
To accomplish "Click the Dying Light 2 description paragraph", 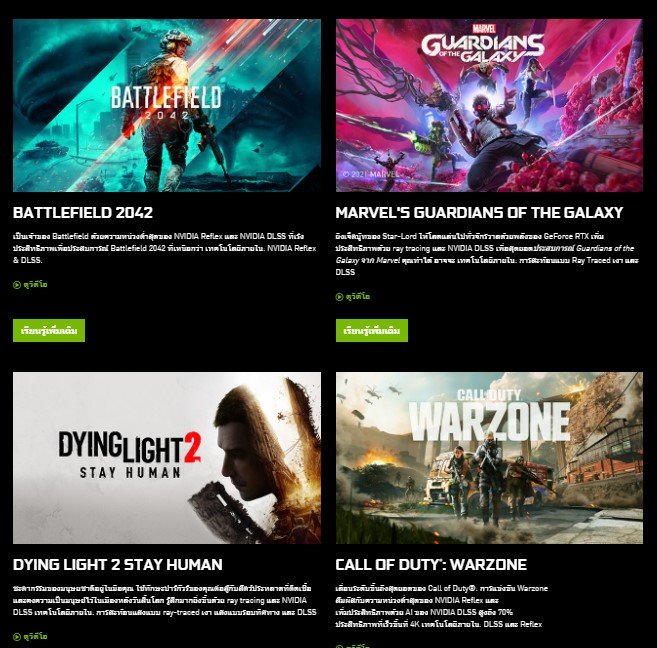I will point(165,600).
